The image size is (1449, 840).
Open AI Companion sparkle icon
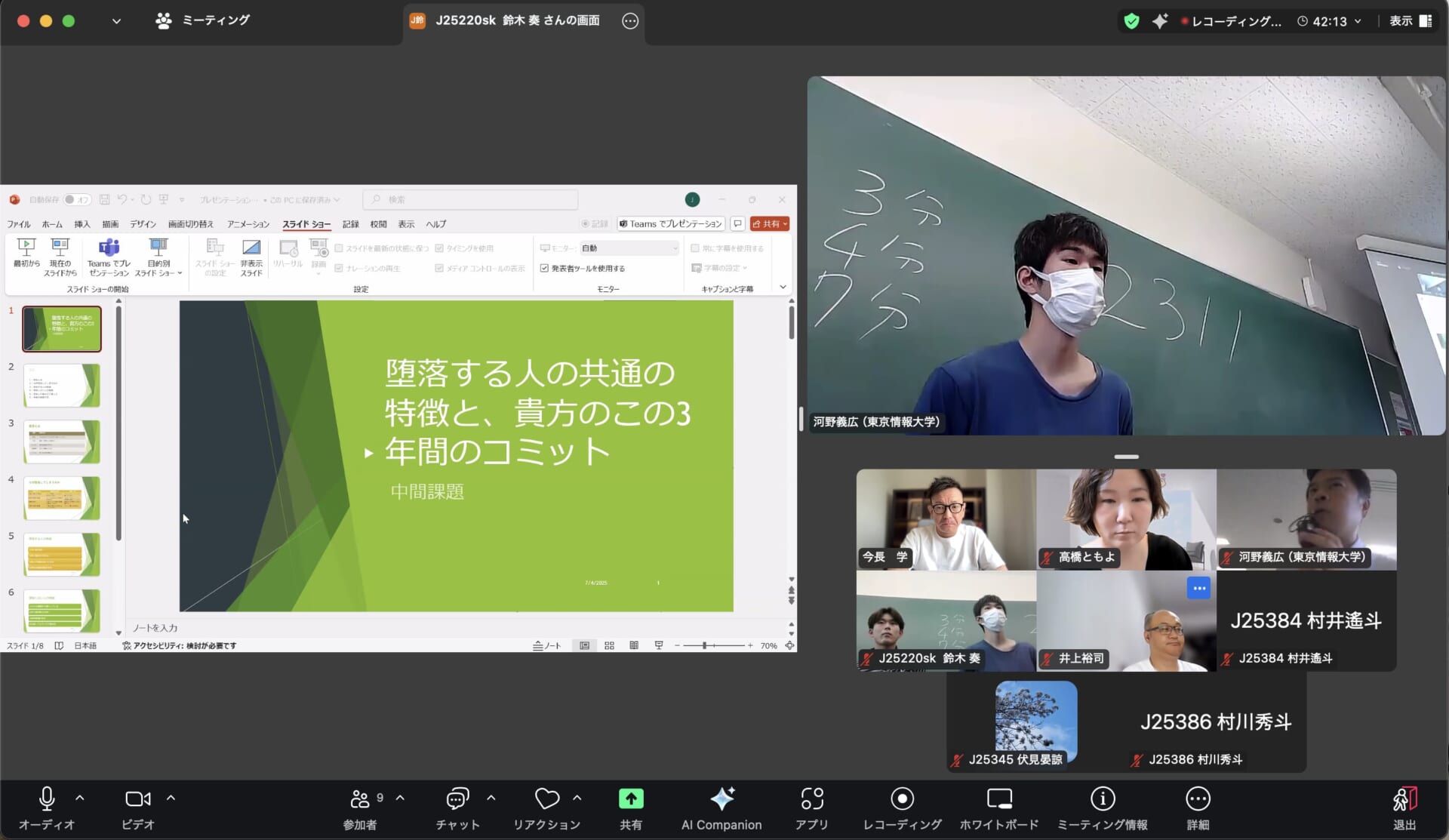(721, 798)
